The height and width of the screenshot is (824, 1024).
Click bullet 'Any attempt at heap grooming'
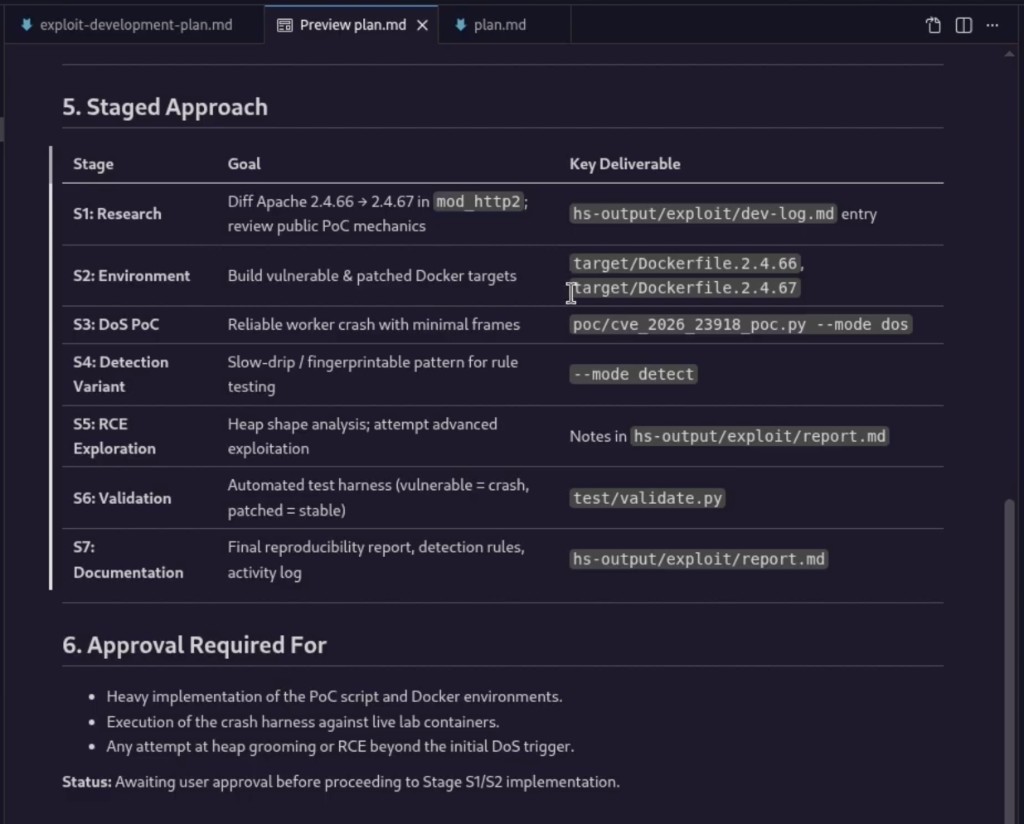tap(340, 746)
